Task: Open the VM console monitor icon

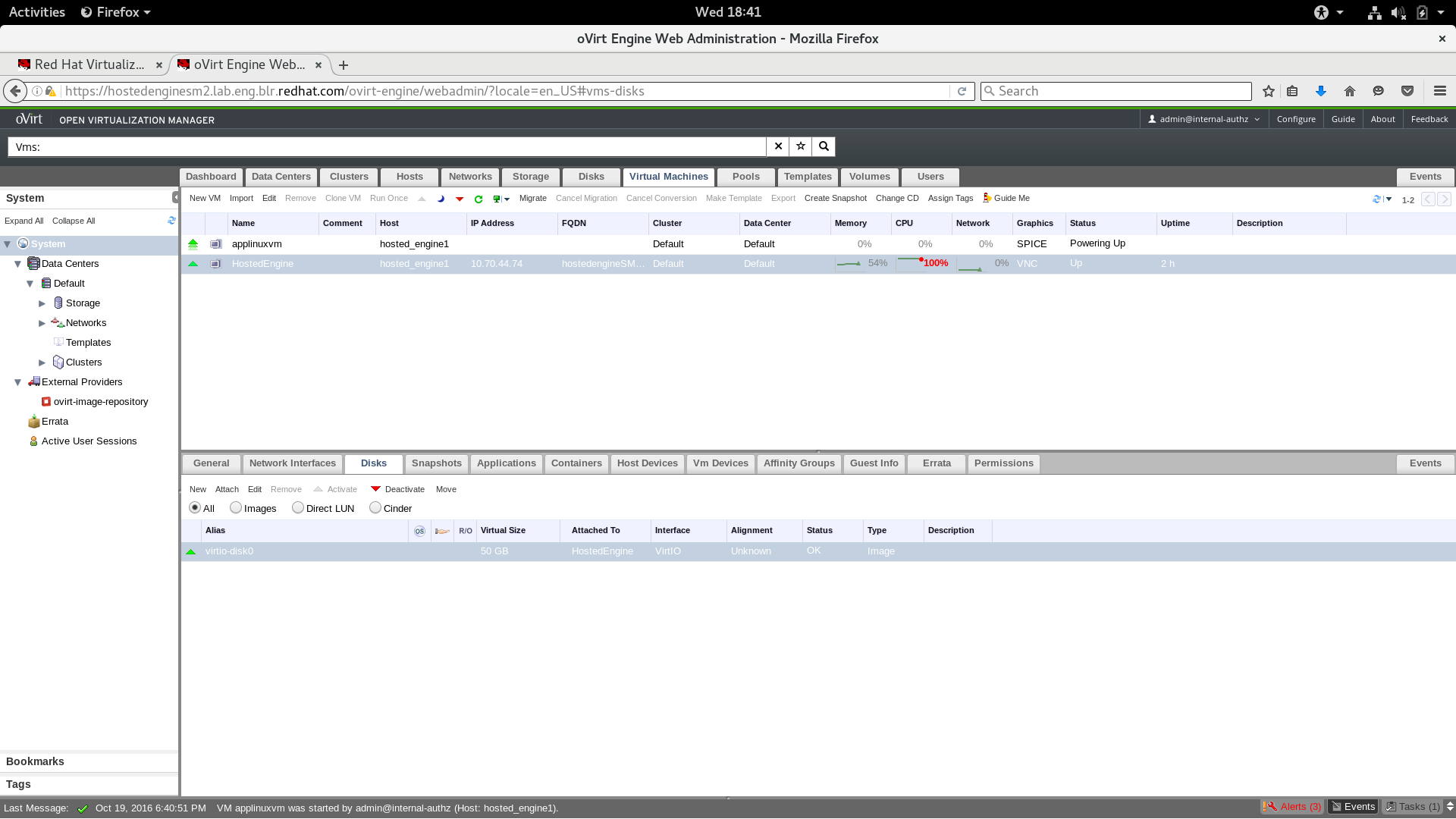Action: (497, 199)
